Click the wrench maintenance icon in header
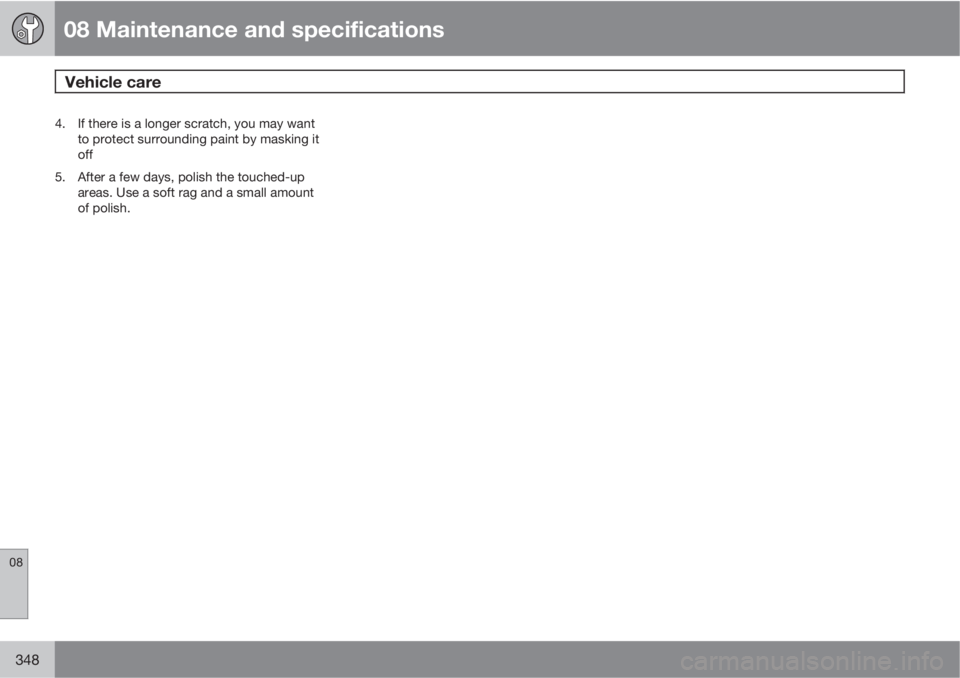The width and height of the screenshot is (960, 678). 28,29
